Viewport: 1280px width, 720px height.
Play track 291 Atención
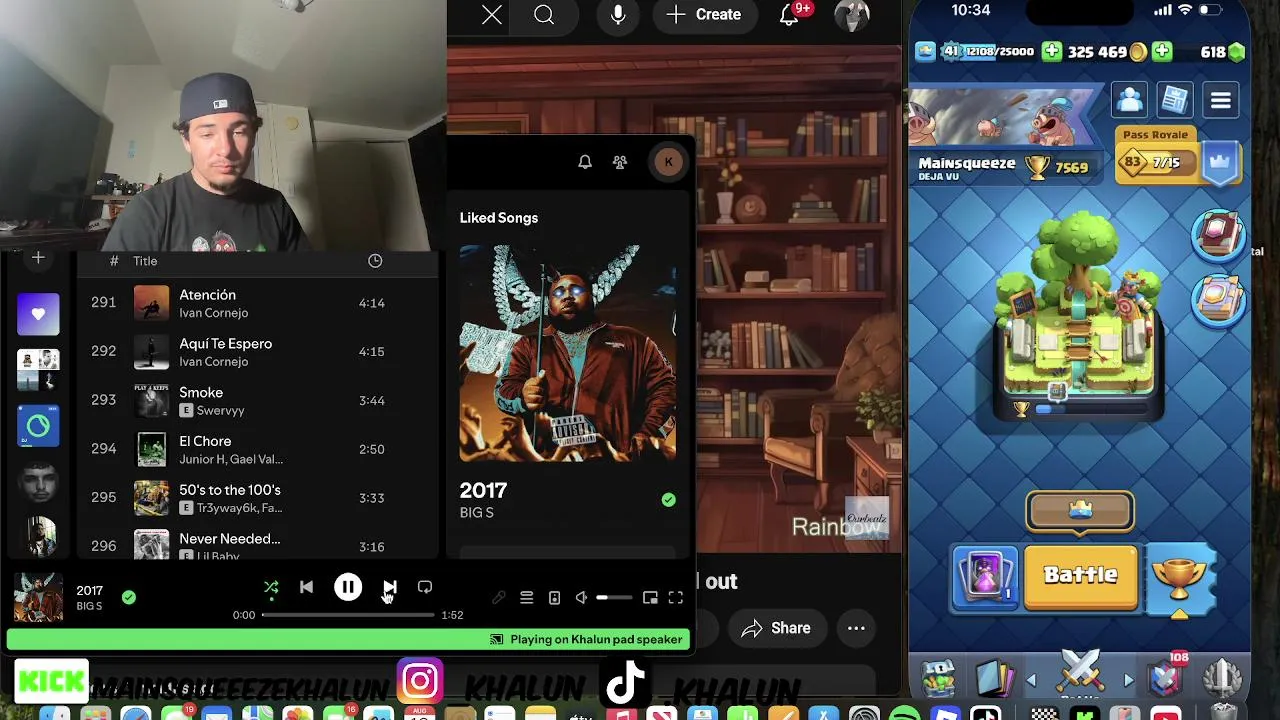click(x=258, y=303)
